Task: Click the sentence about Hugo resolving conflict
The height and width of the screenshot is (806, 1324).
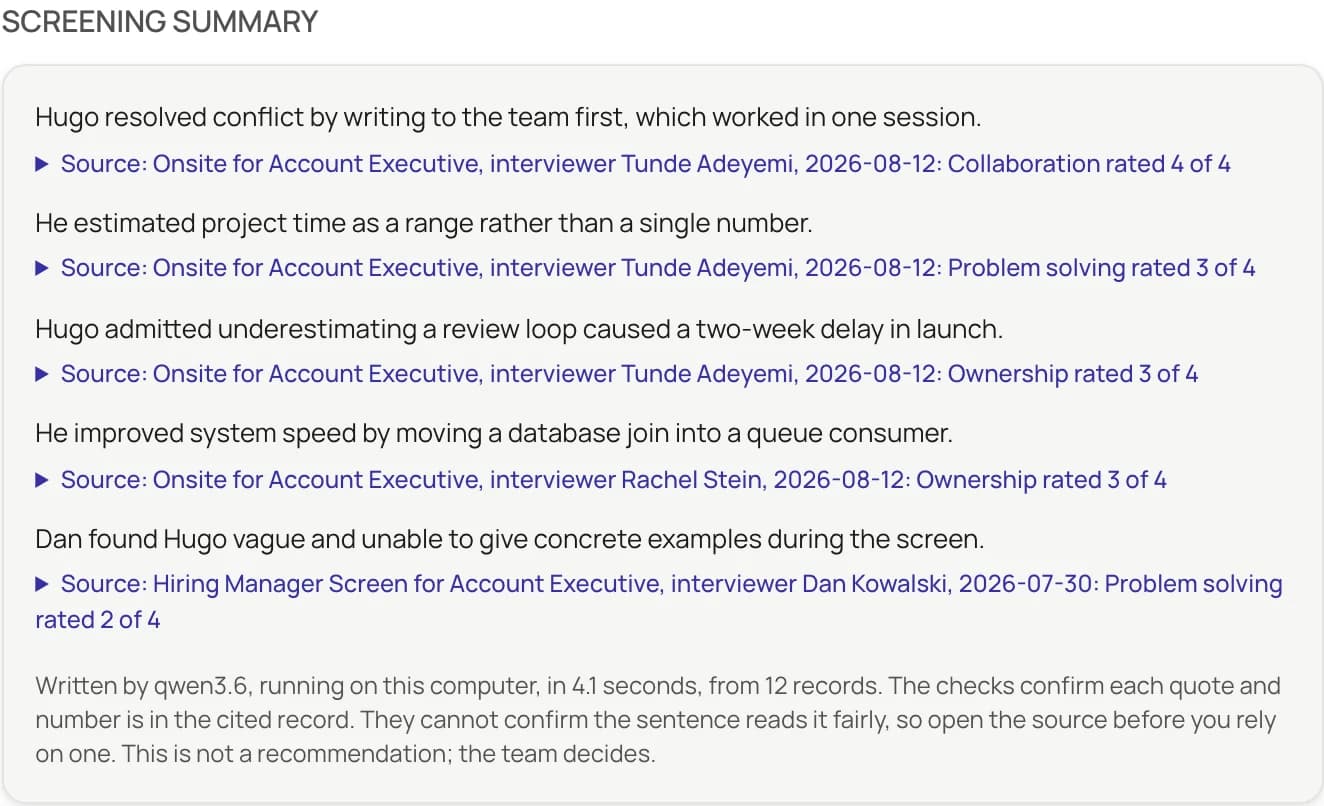Action: 508,117
